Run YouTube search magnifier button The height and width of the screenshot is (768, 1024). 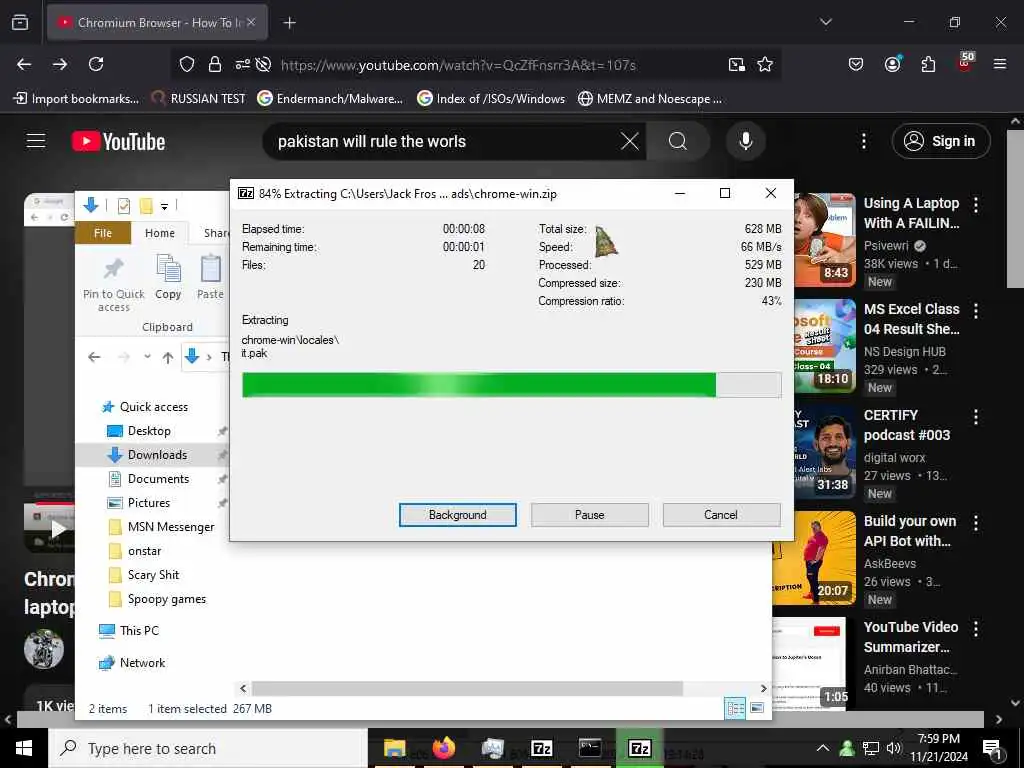(678, 141)
